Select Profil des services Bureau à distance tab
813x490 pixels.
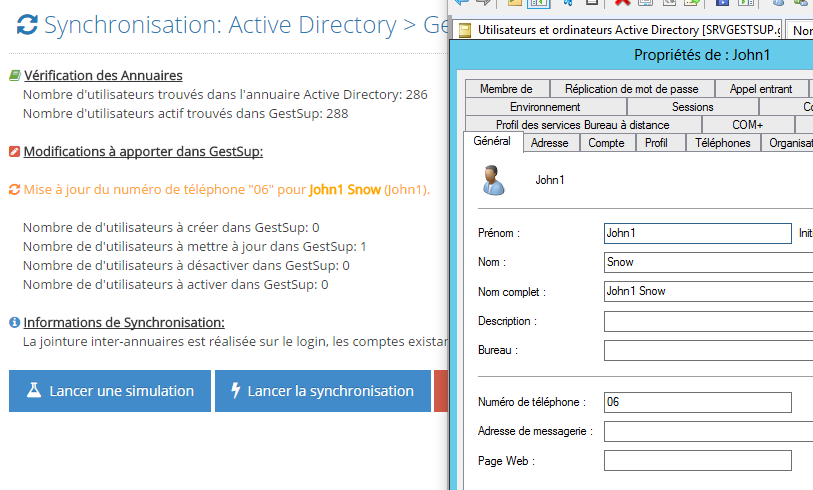(583, 125)
